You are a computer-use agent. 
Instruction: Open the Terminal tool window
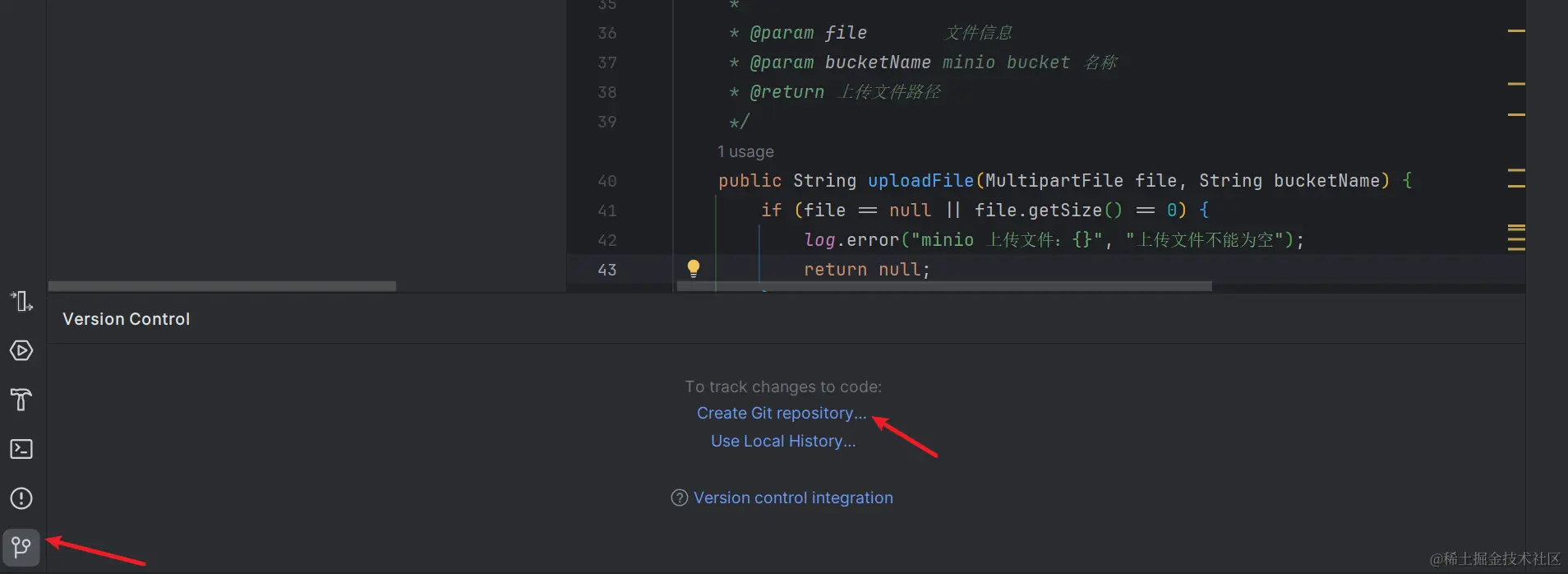point(21,449)
